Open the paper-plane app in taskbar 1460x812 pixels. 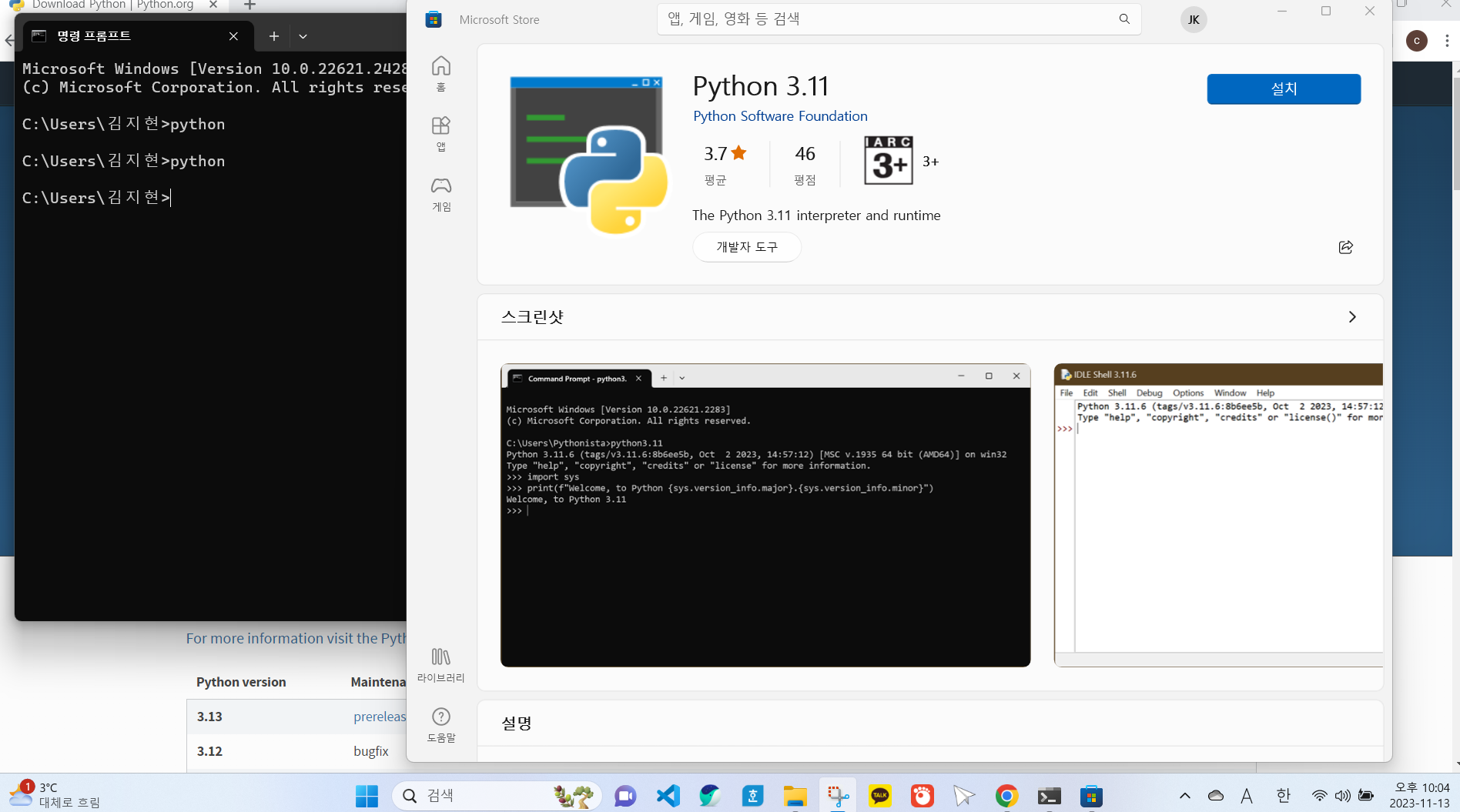pos(964,796)
